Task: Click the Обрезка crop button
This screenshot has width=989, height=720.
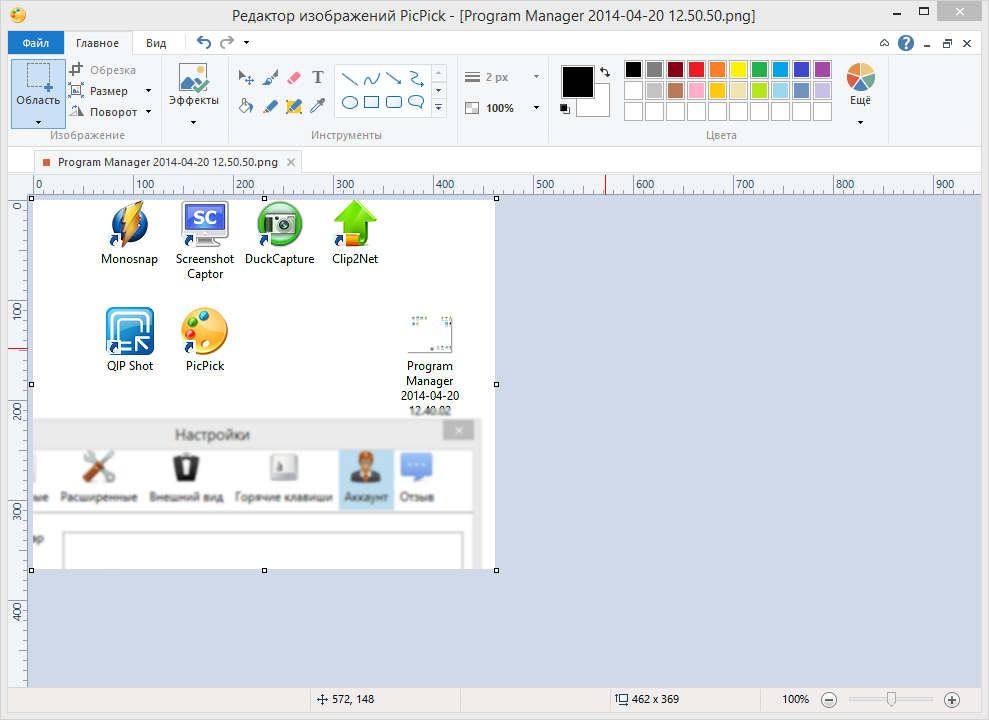Action: (x=103, y=70)
